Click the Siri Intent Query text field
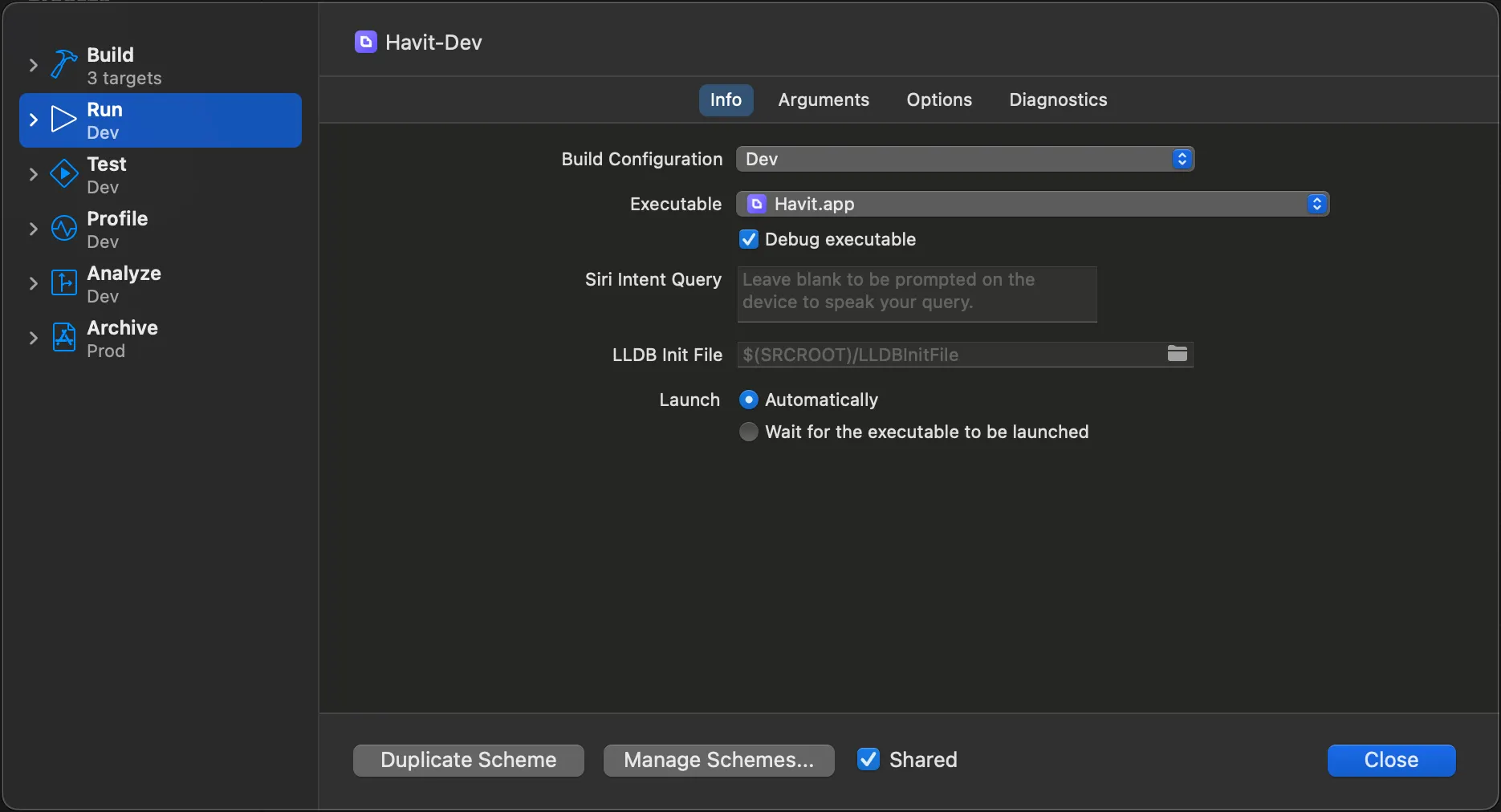The width and height of the screenshot is (1501, 812). 917,294
